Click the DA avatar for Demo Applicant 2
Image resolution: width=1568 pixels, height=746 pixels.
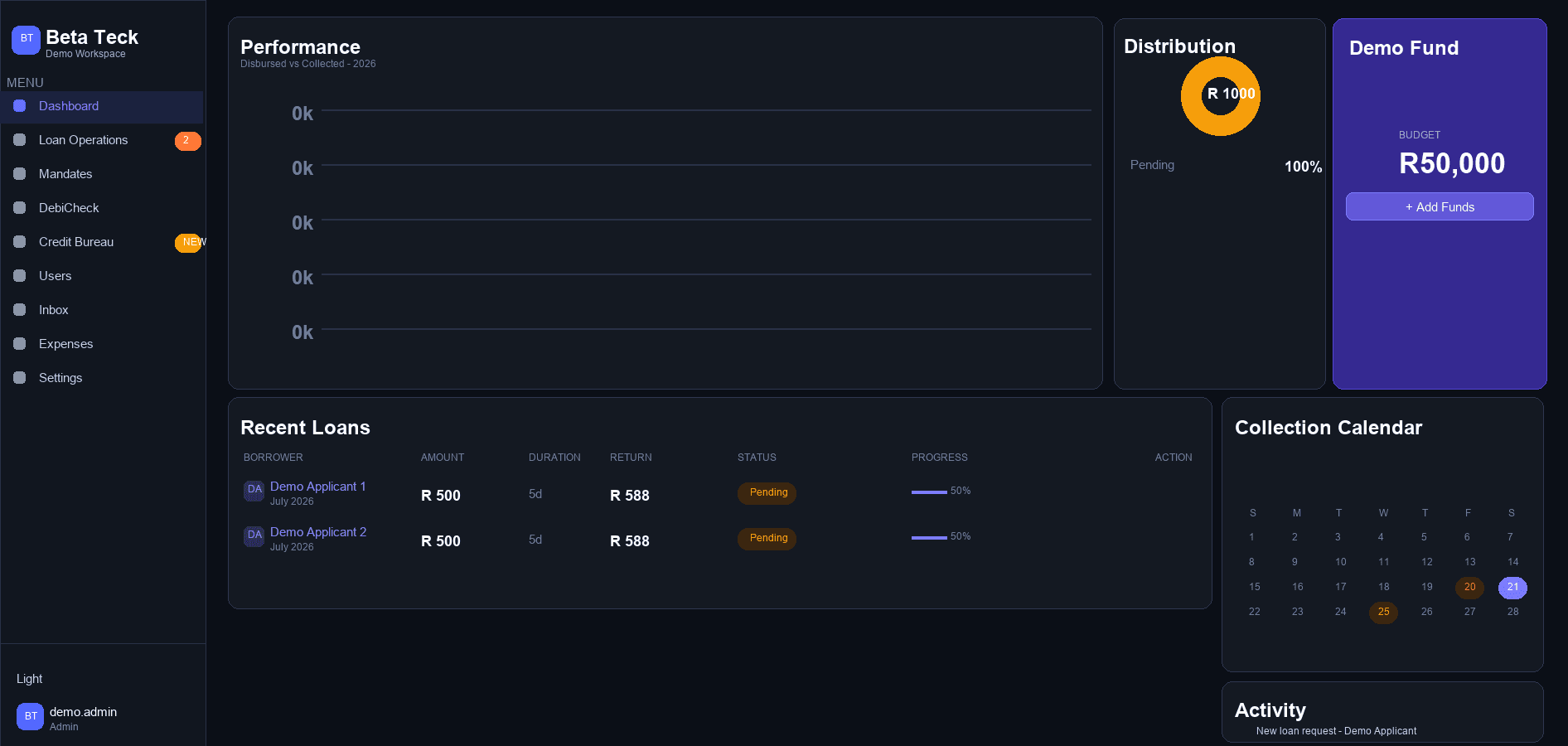tap(254, 535)
